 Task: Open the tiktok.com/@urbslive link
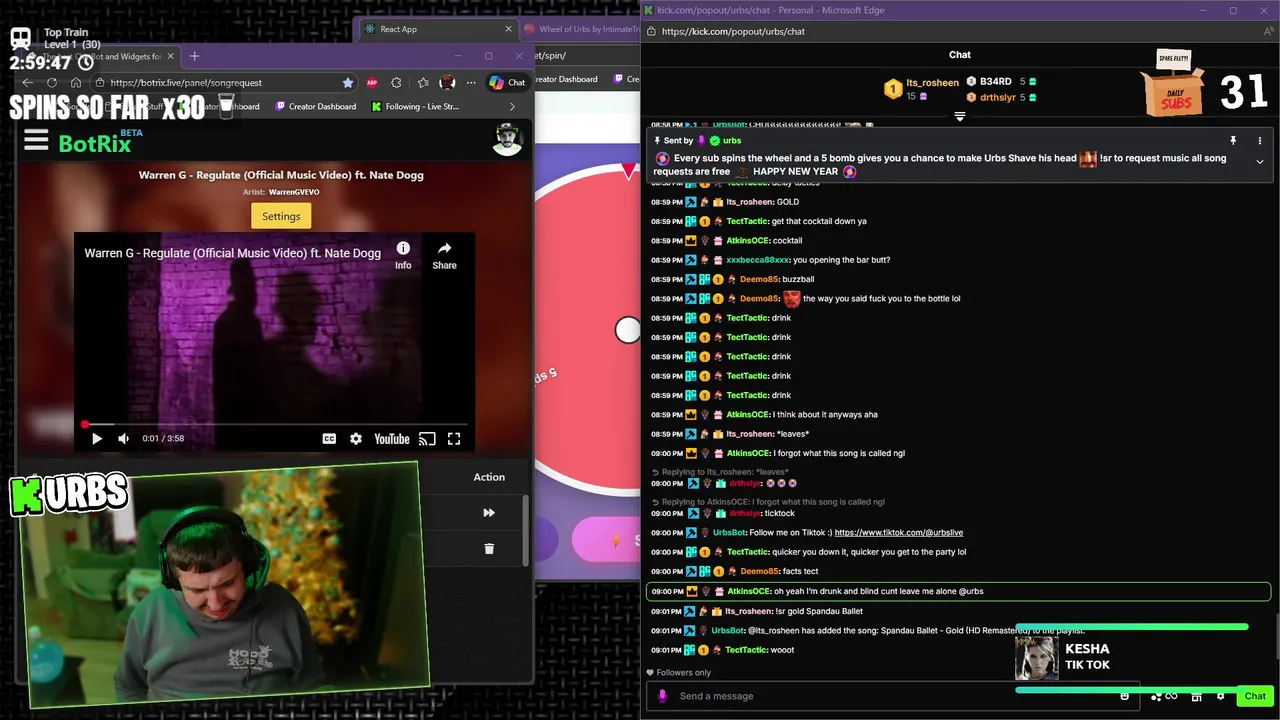click(898, 533)
